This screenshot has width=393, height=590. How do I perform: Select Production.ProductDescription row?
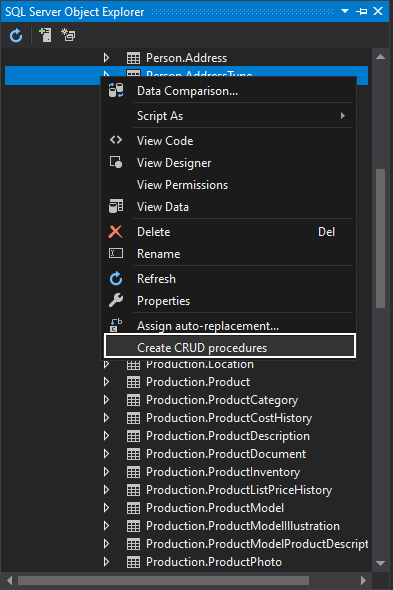tap(186, 436)
